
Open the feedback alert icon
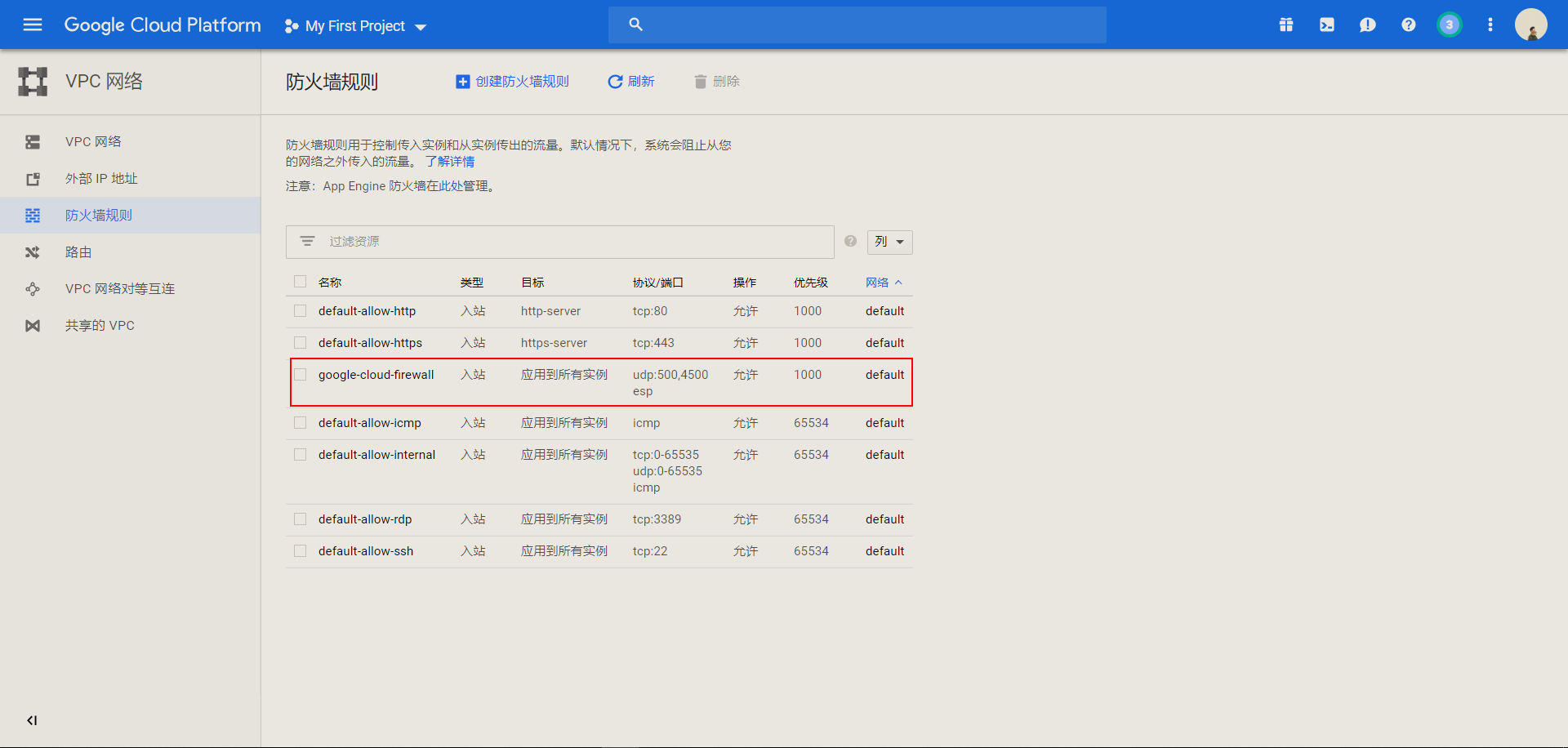point(1368,24)
